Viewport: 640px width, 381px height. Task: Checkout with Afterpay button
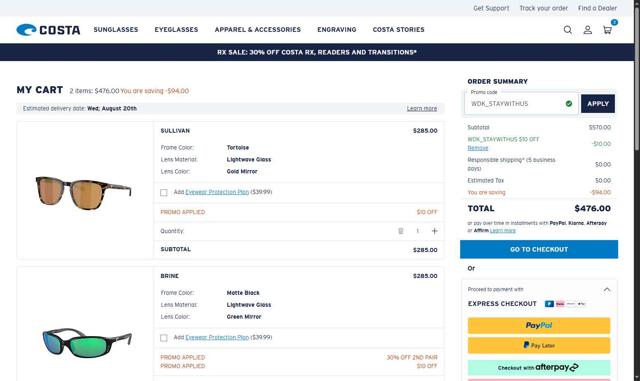click(x=539, y=368)
